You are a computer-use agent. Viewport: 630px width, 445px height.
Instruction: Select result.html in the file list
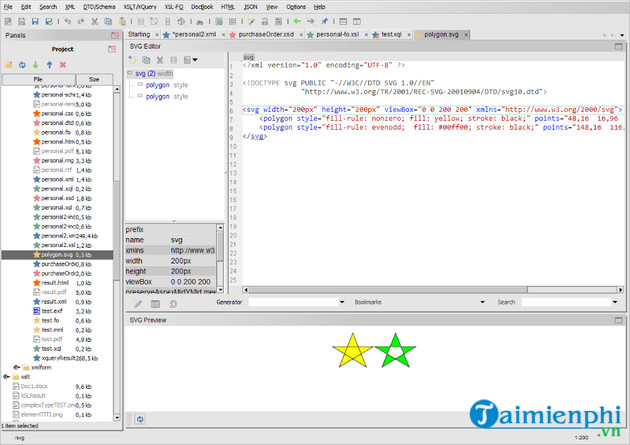pos(54,282)
